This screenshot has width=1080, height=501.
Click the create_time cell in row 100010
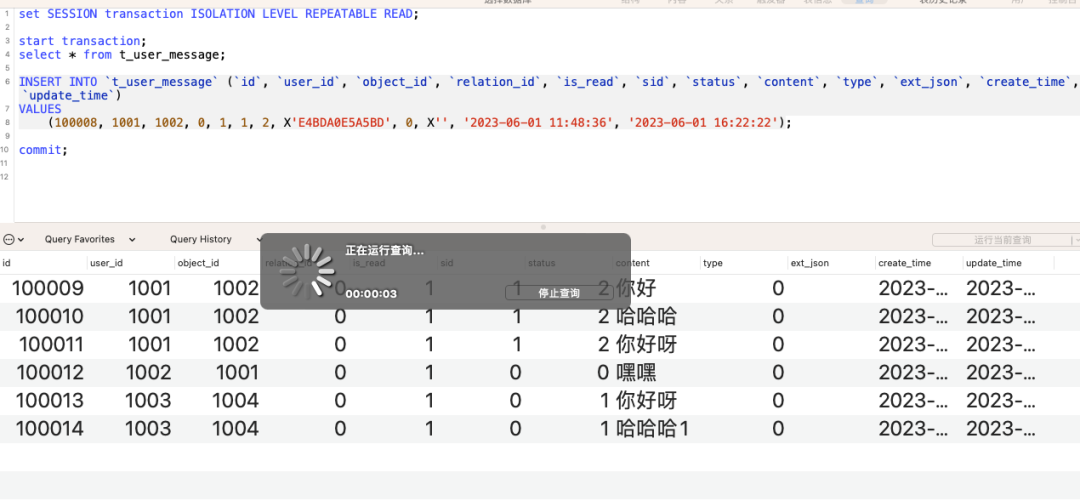(913, 316)
